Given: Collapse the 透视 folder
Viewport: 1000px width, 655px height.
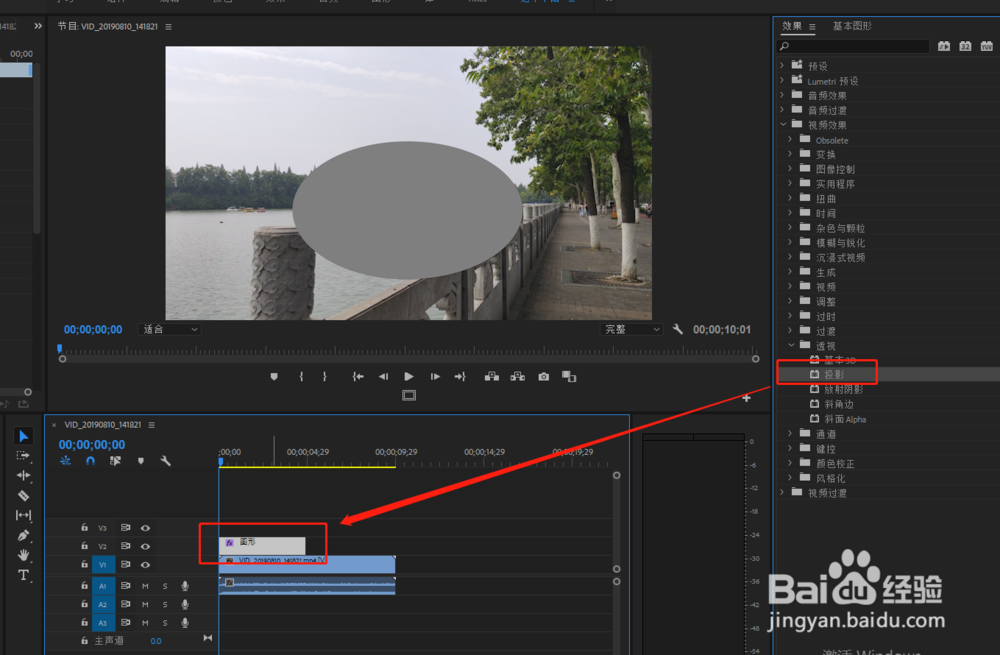Looking at the screenshot, I should pyautogui.click(x=791, y=345).
